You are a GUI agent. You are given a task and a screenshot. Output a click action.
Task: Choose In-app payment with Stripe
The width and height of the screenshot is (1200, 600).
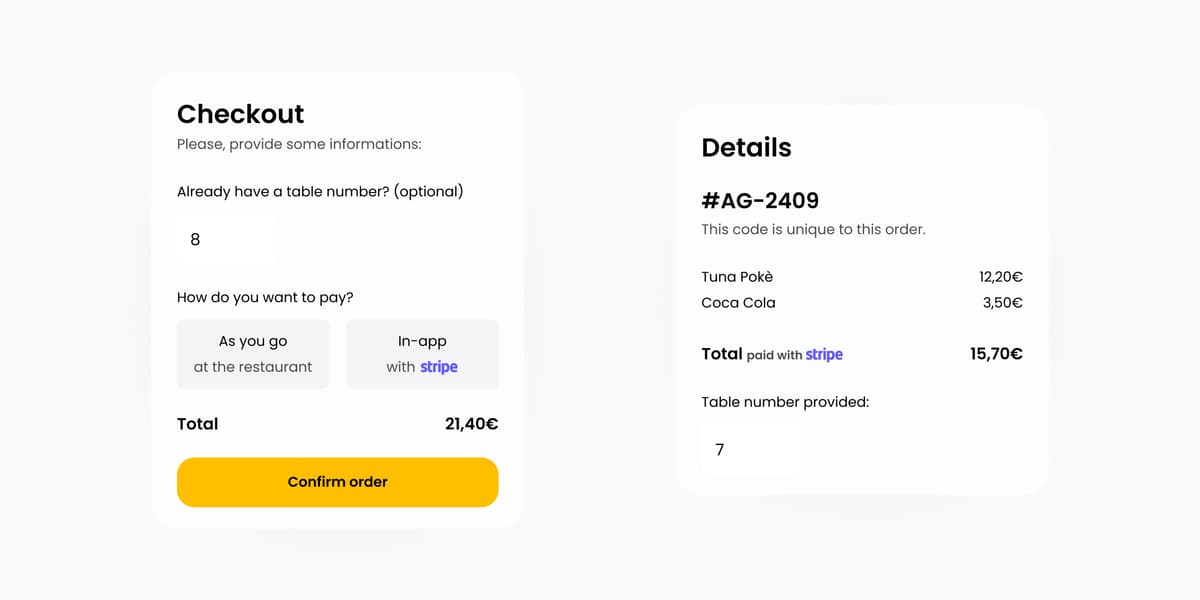(422, 354)
